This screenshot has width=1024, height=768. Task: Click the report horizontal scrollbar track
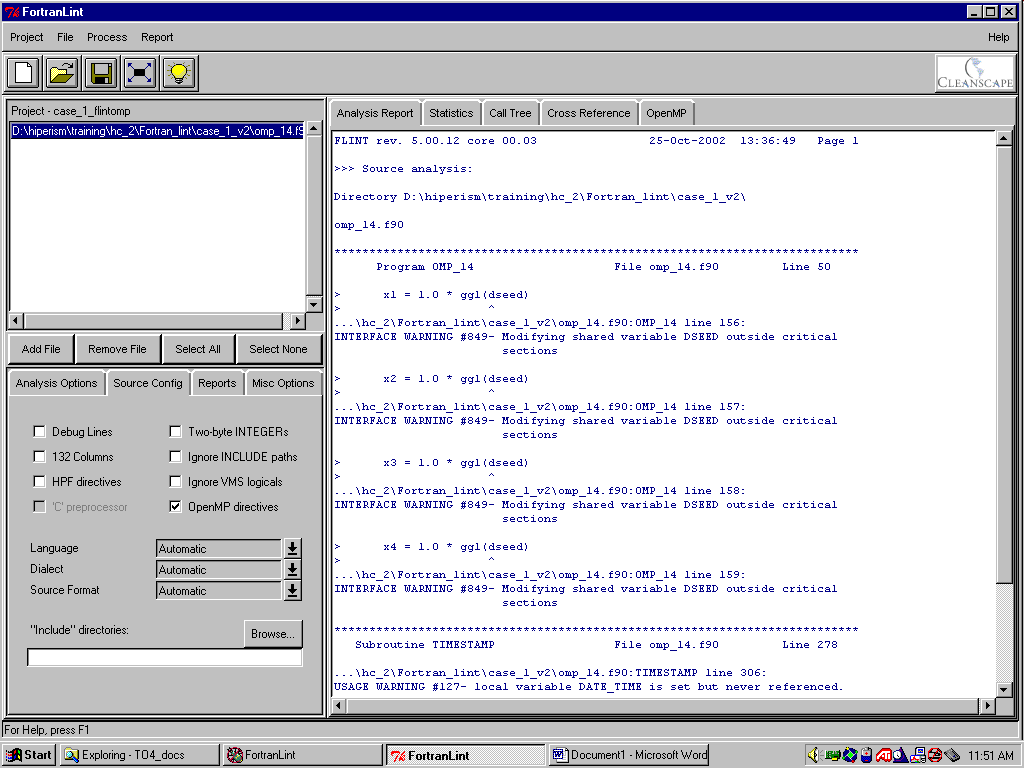662,705
